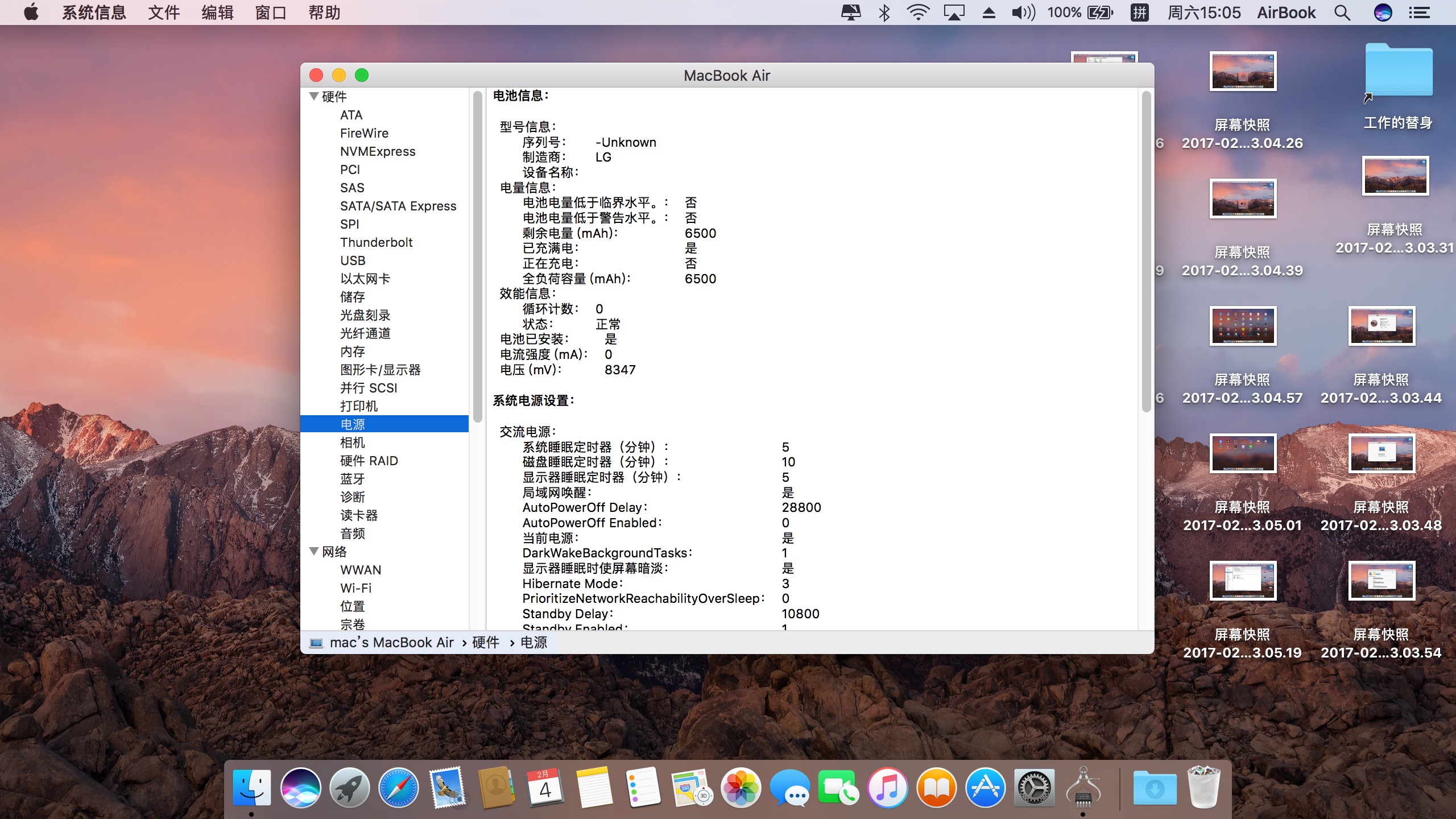Open the Trash in Dock
The width and height of the screenshot is (1456, 819).
tap(1203, 788)
